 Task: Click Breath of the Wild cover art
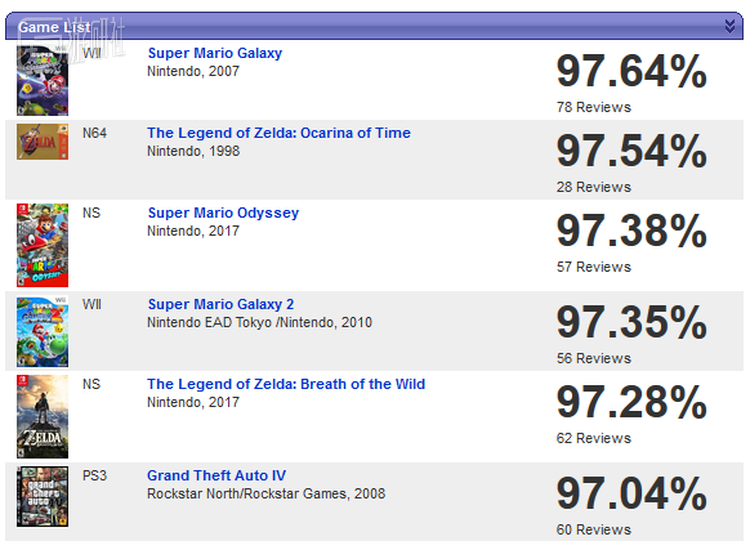[42, 417]
